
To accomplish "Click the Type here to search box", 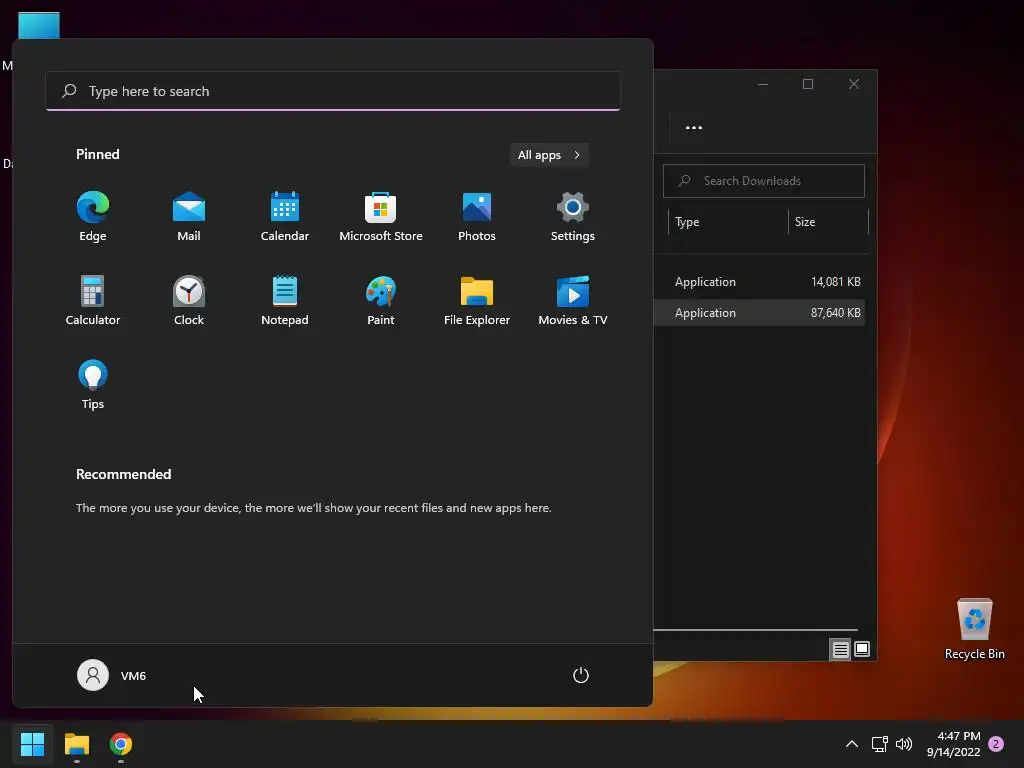I will (x=333, y=91).
